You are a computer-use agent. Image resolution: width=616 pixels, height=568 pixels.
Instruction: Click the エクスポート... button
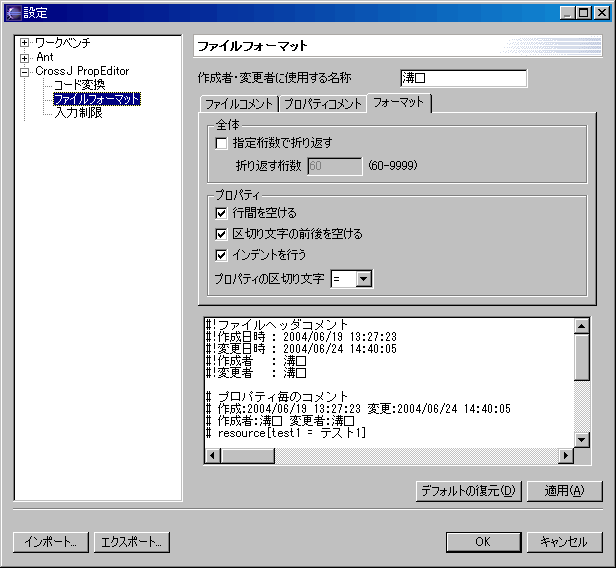point(132,542)
